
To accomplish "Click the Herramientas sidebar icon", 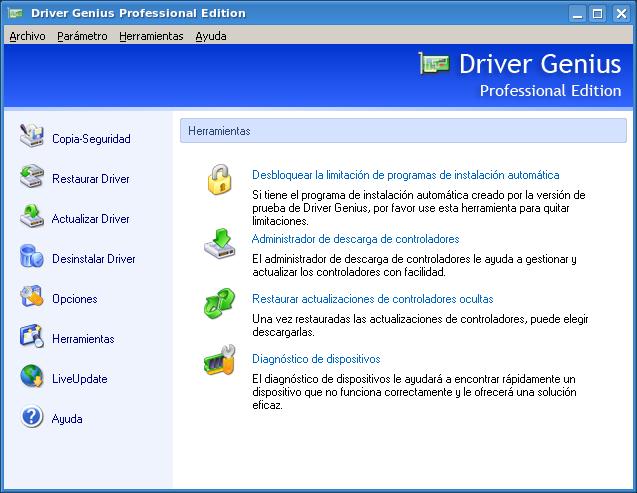I will pos(31,336).
